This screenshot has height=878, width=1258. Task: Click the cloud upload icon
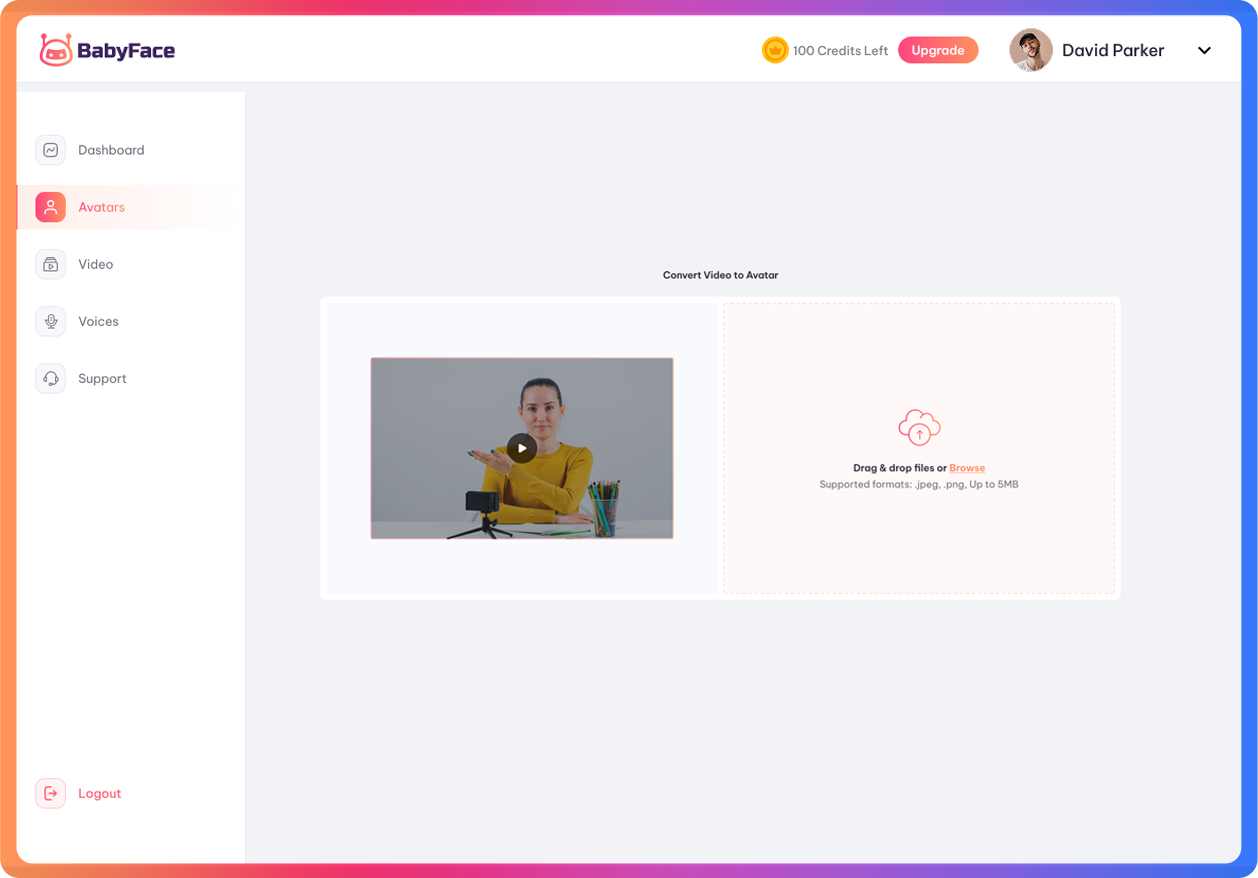click(919, 427)
